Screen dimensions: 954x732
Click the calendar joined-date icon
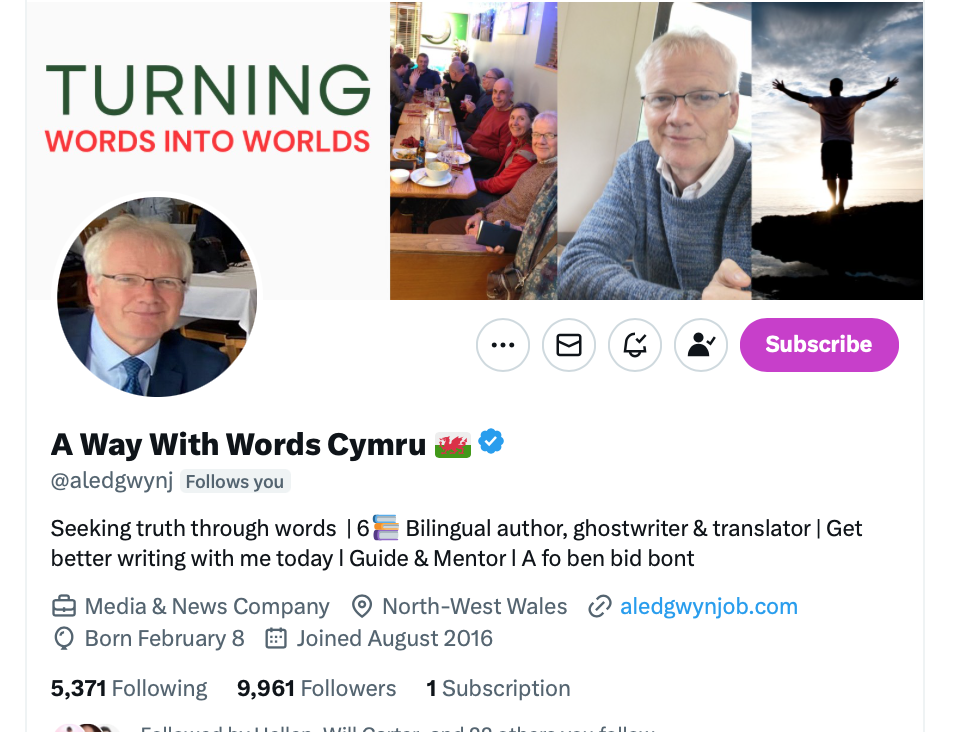pos(276,638)
